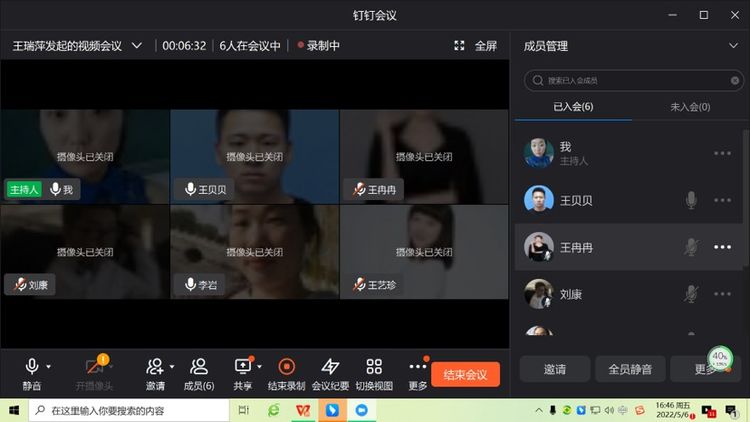Screen dimensions: 750x422
Task: Expand the 王瑞萍发起的视频会议 title dropdown
Action: 137,46
